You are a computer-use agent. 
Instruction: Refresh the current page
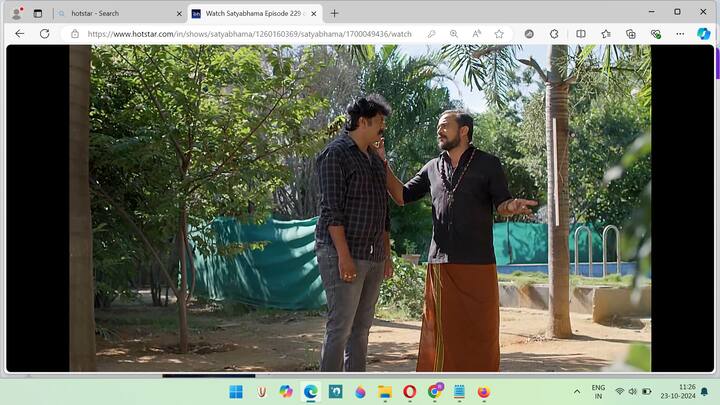tap(44, 33)
